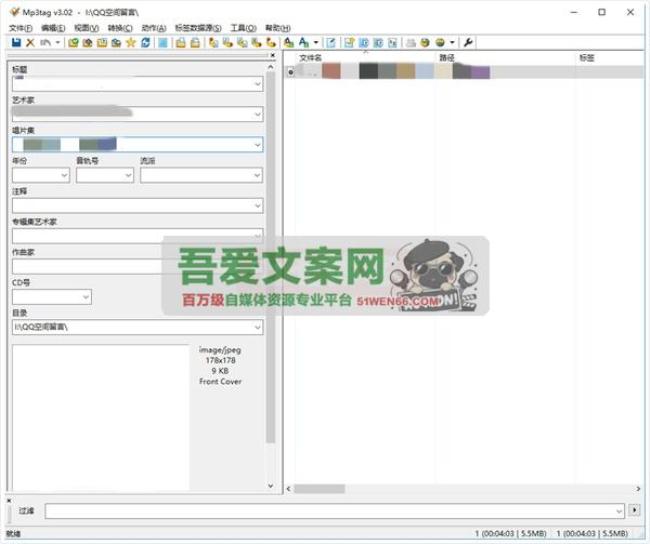The width and height of the screenshot is (650, 544).
Task: Run the Tag - Filename converter icon
Action: click(x=213, y=42)
